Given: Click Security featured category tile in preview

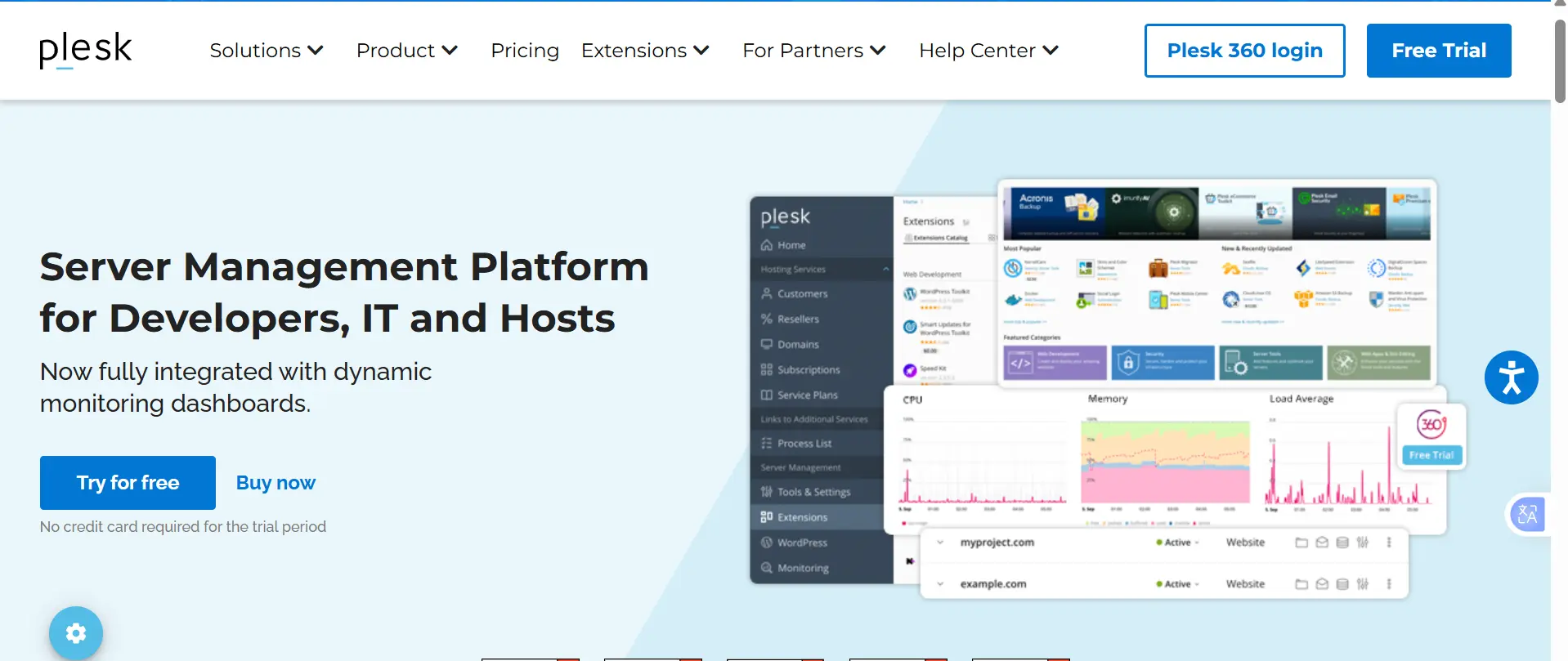Looking at the screenshot, I should tap(1163, 363).
